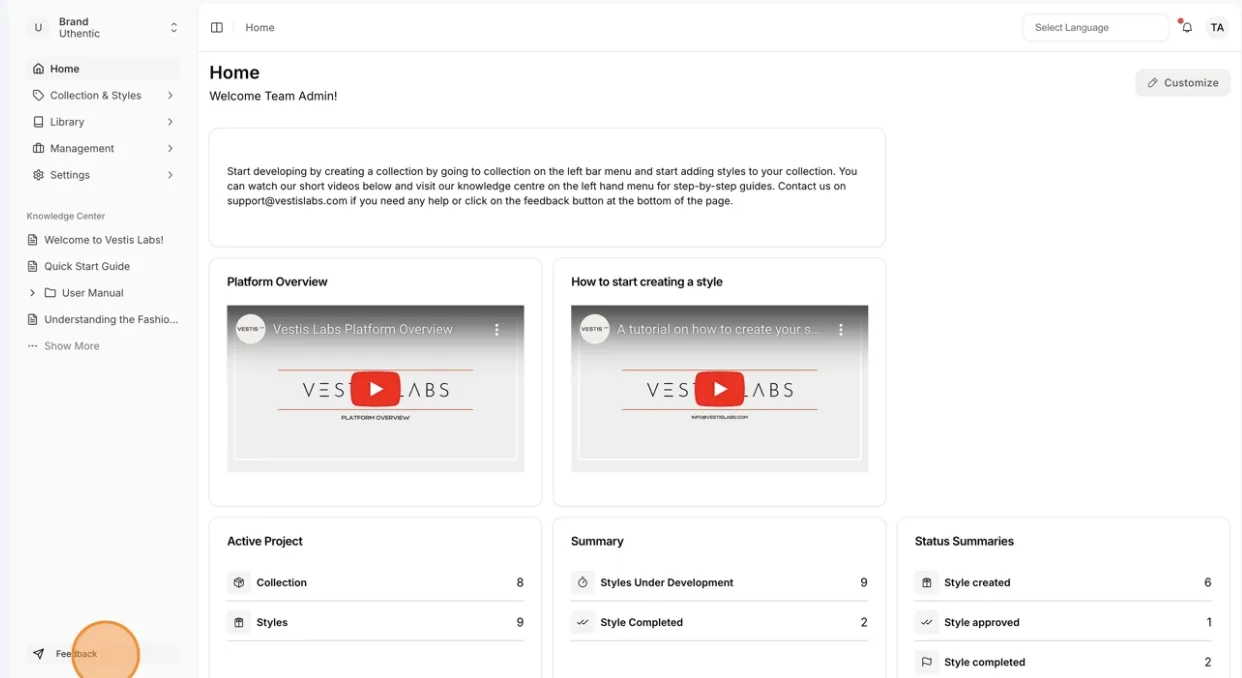Toggle the sidebar panel icon
The height and width of the screenshot is (678, 1242).
tap(217, 28)
